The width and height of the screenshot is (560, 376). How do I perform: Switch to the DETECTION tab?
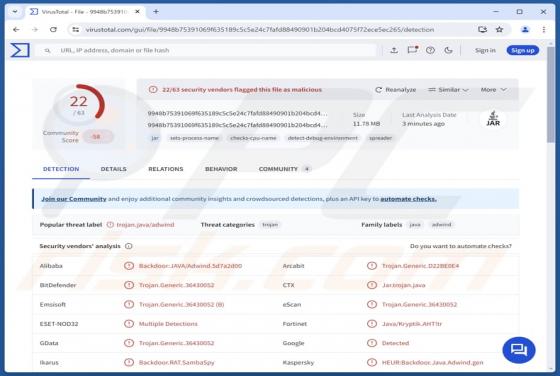tap(61, 169)
